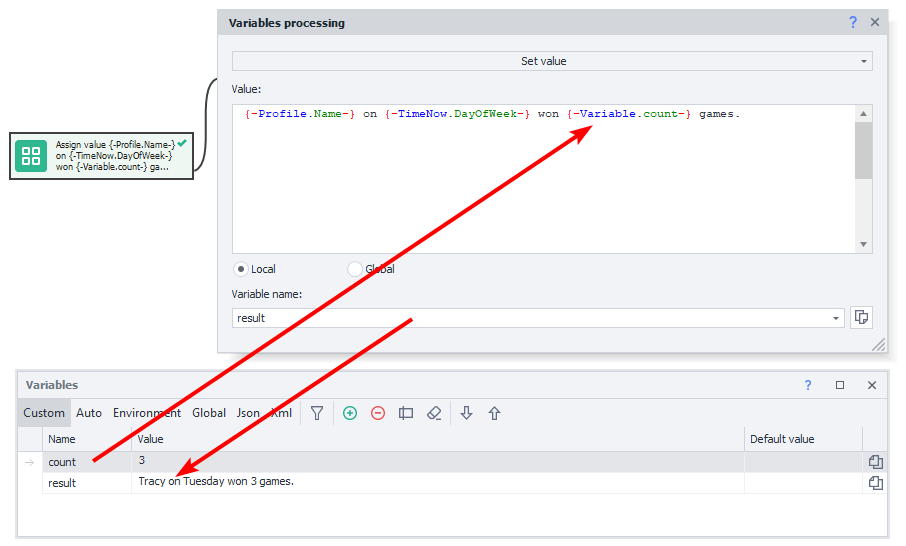
Task: Move variable up with up arrow icon
Action: [494, 413]
